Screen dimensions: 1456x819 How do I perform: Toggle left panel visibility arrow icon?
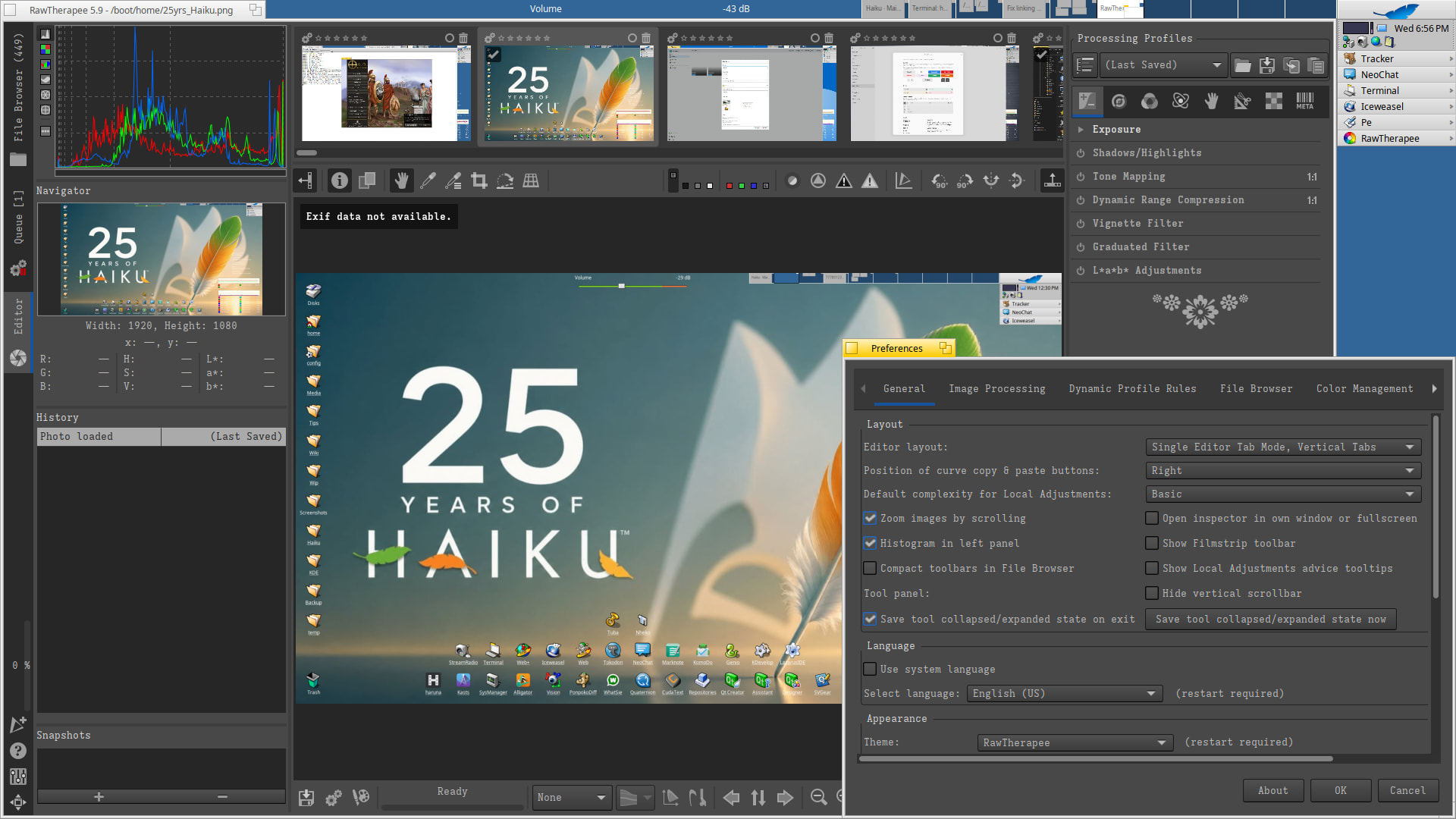(306, 180)
